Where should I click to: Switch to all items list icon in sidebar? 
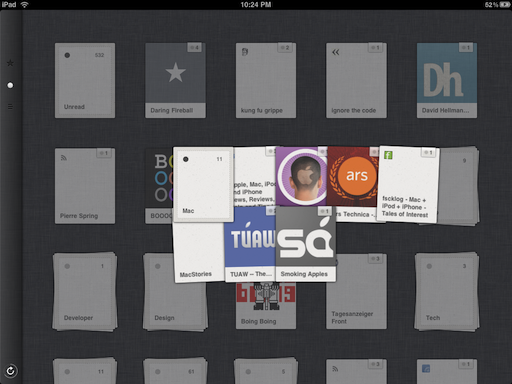point(10,107)
